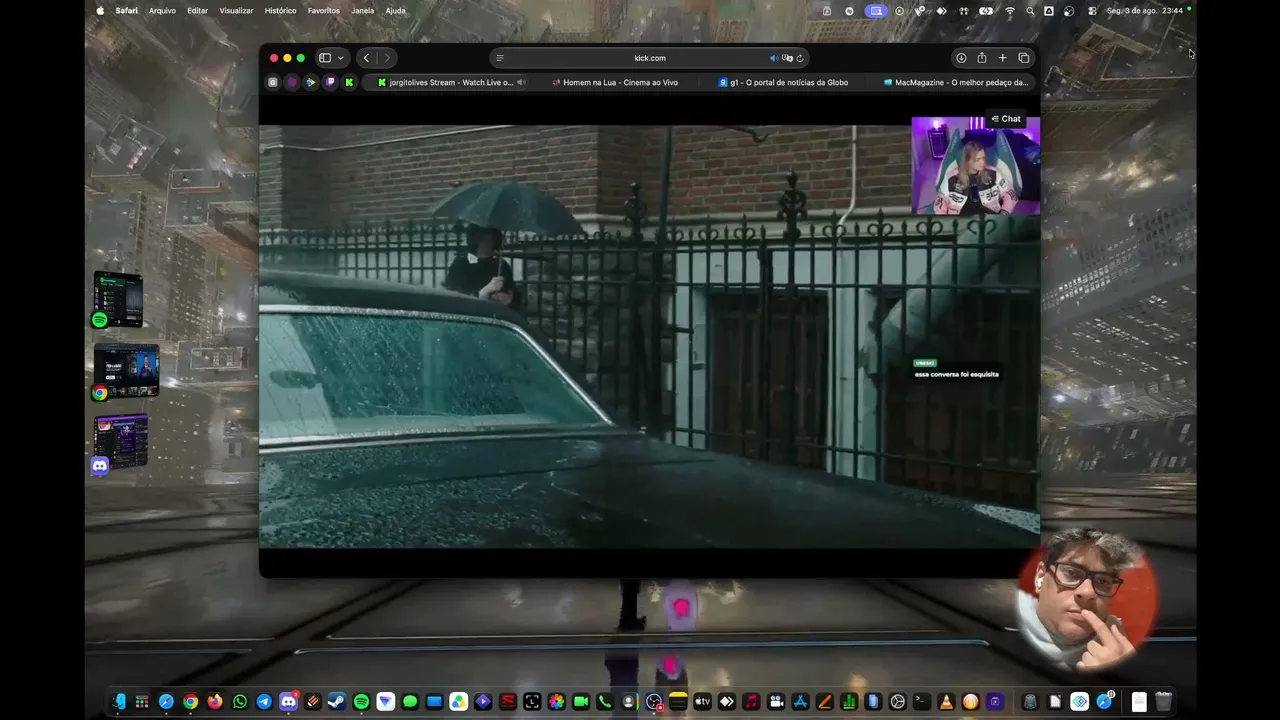Open Telegram from the Dock
Screen dimensions: 1280x720
point(264,702)
